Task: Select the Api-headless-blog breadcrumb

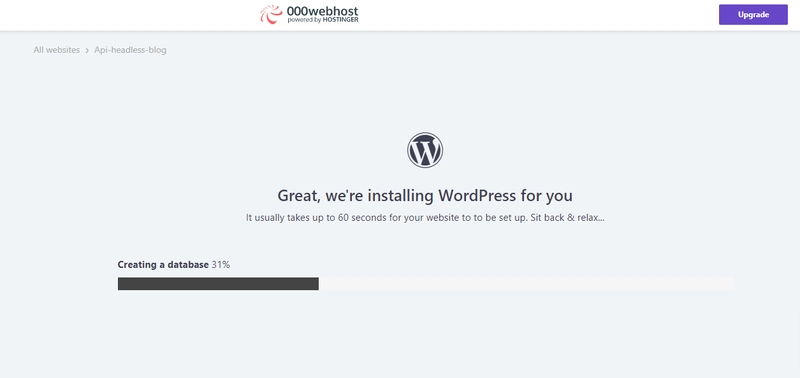Action: [x=130, y=50]
